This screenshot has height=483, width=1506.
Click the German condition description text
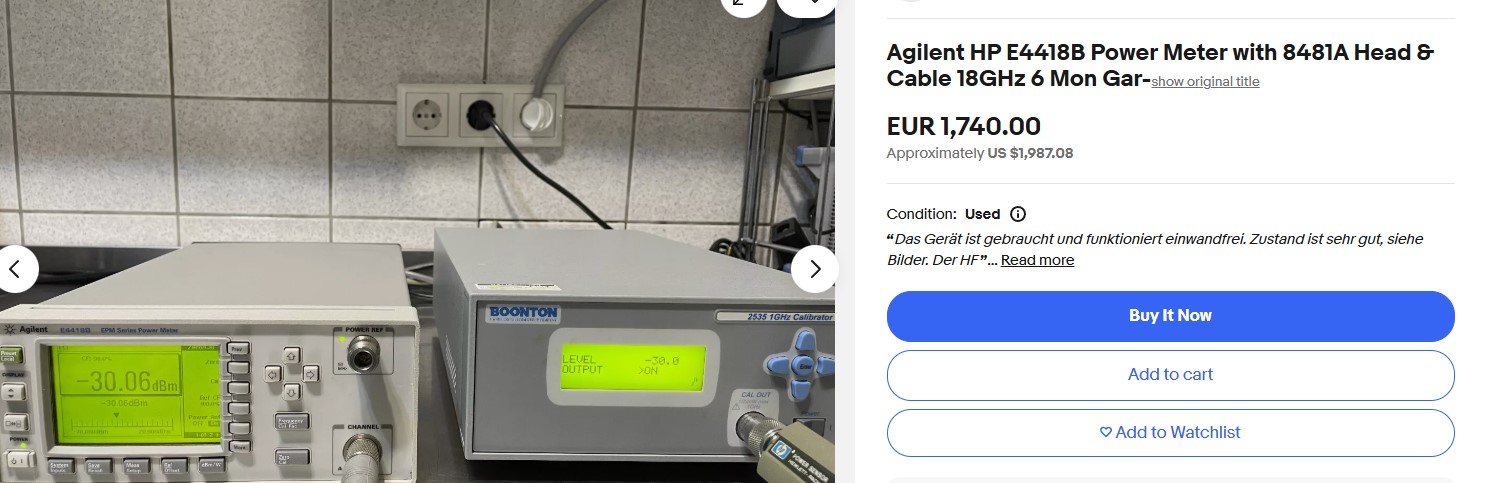point(1155,249)
